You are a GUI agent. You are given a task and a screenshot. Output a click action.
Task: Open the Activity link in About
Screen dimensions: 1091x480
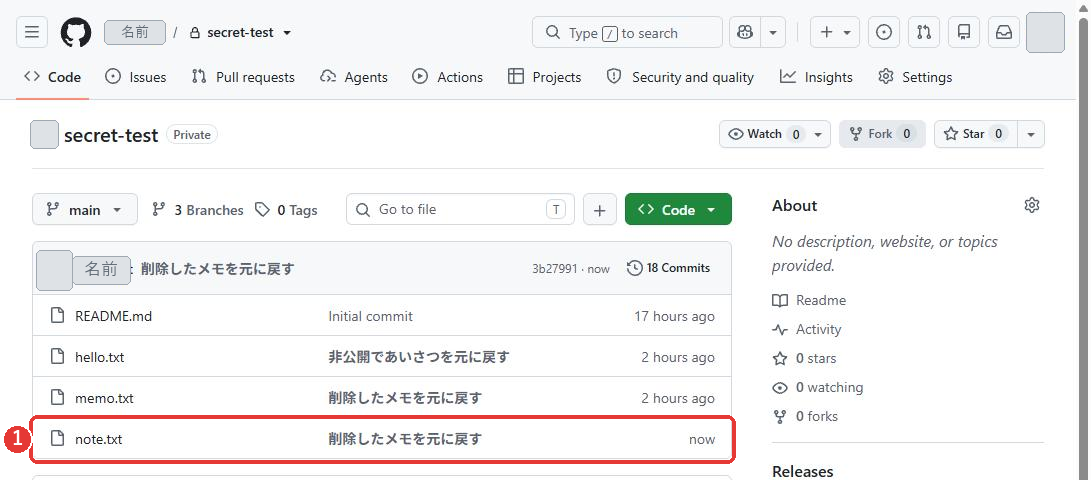(807, 330)
